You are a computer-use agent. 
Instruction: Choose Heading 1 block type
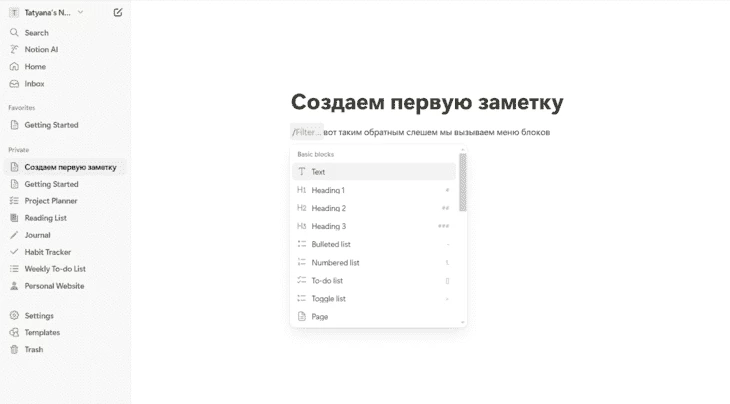pos(328,190)
